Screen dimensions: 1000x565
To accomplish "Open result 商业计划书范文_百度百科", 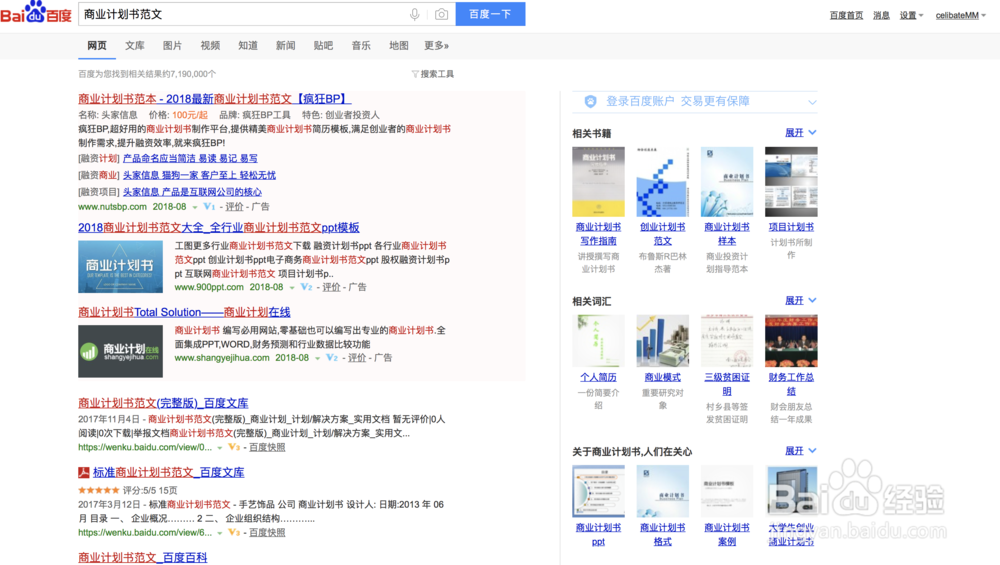I will click(x=143, y=557).
